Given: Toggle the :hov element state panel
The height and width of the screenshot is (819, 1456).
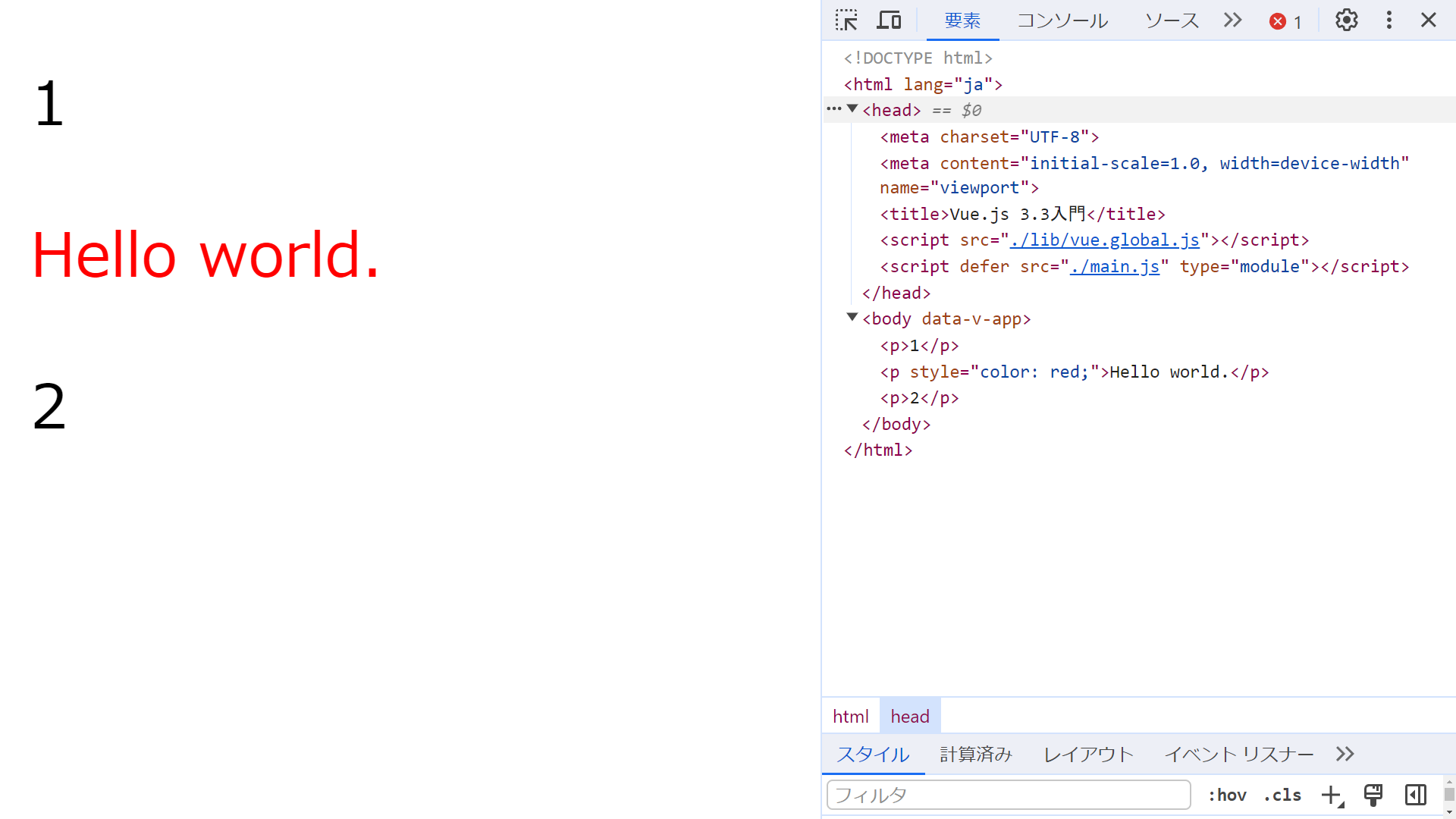Looking at the screenshot, I should pos(1227,795).
